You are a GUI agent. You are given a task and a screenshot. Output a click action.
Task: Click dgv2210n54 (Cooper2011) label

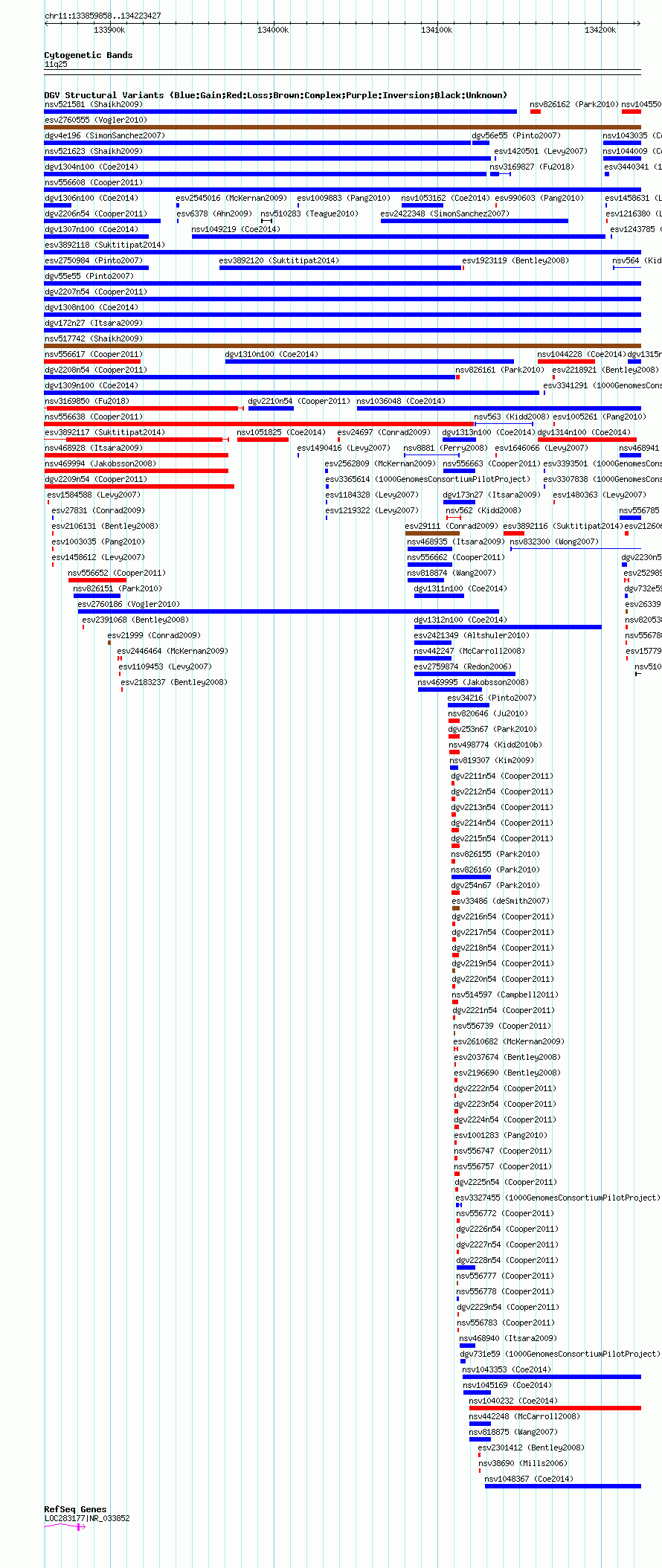(x=299, y=401)
